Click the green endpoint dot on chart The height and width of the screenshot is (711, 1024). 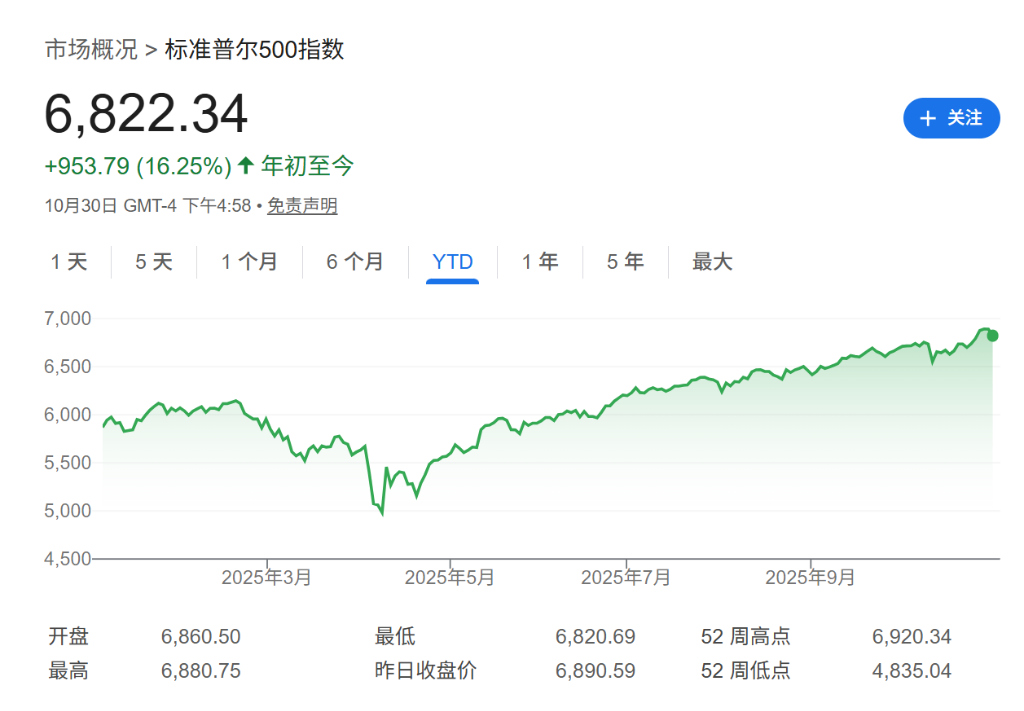point(992,336)
